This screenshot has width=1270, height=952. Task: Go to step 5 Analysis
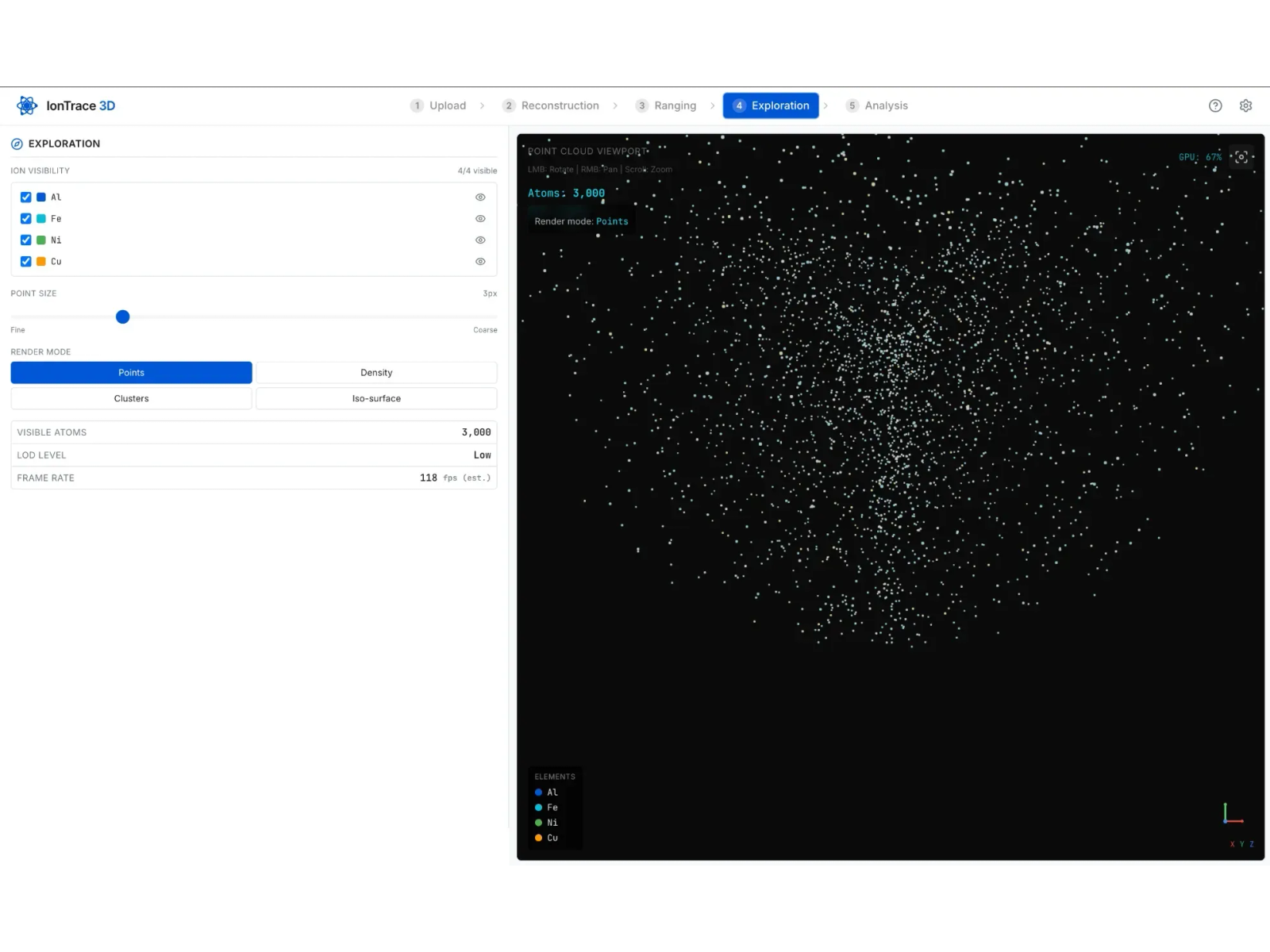tap(877, 106)
